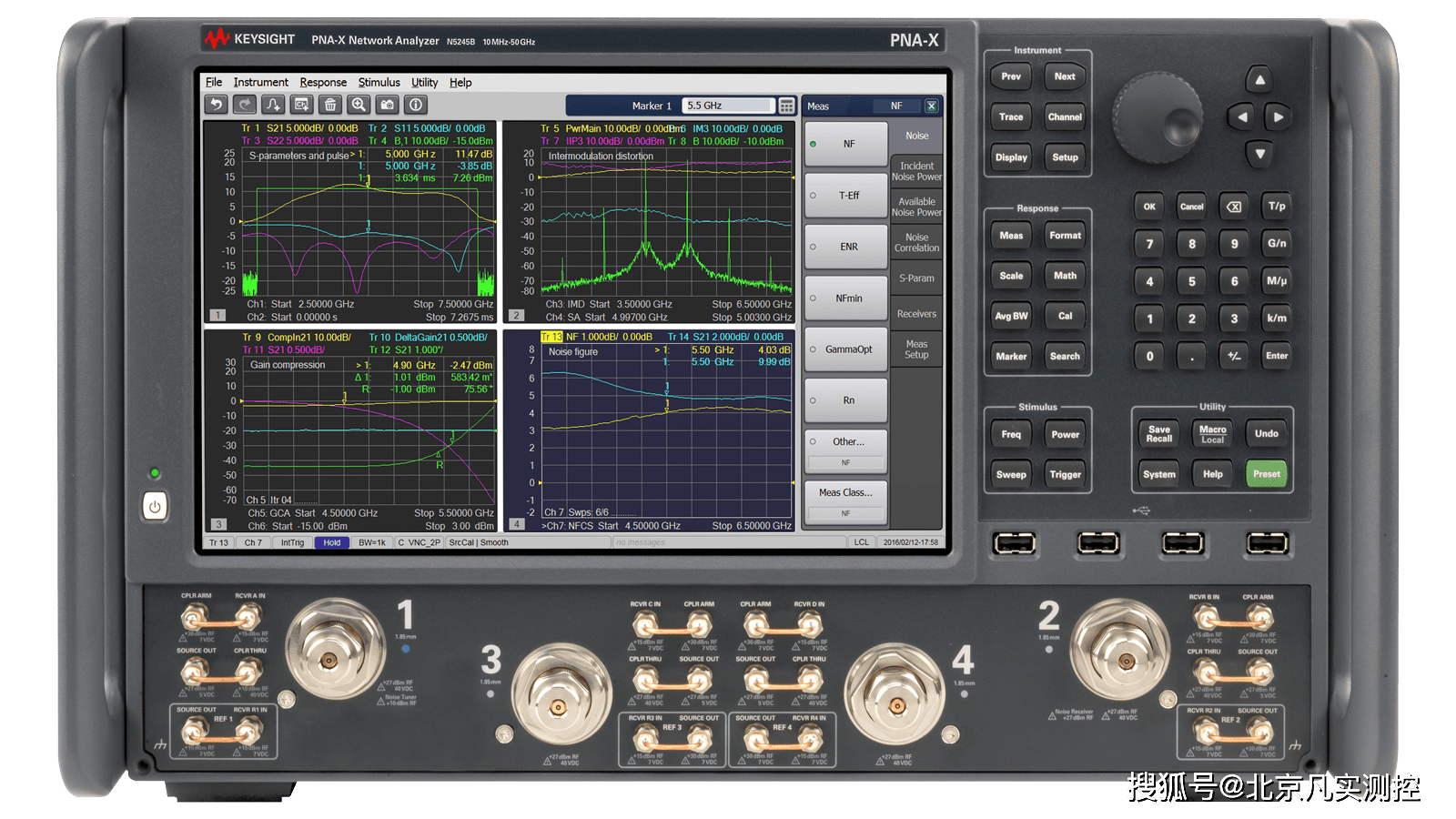Push the Save Recall hardware key
Screen dimensions: 1456x819
pyautogui.click(x=1159, y=434)
